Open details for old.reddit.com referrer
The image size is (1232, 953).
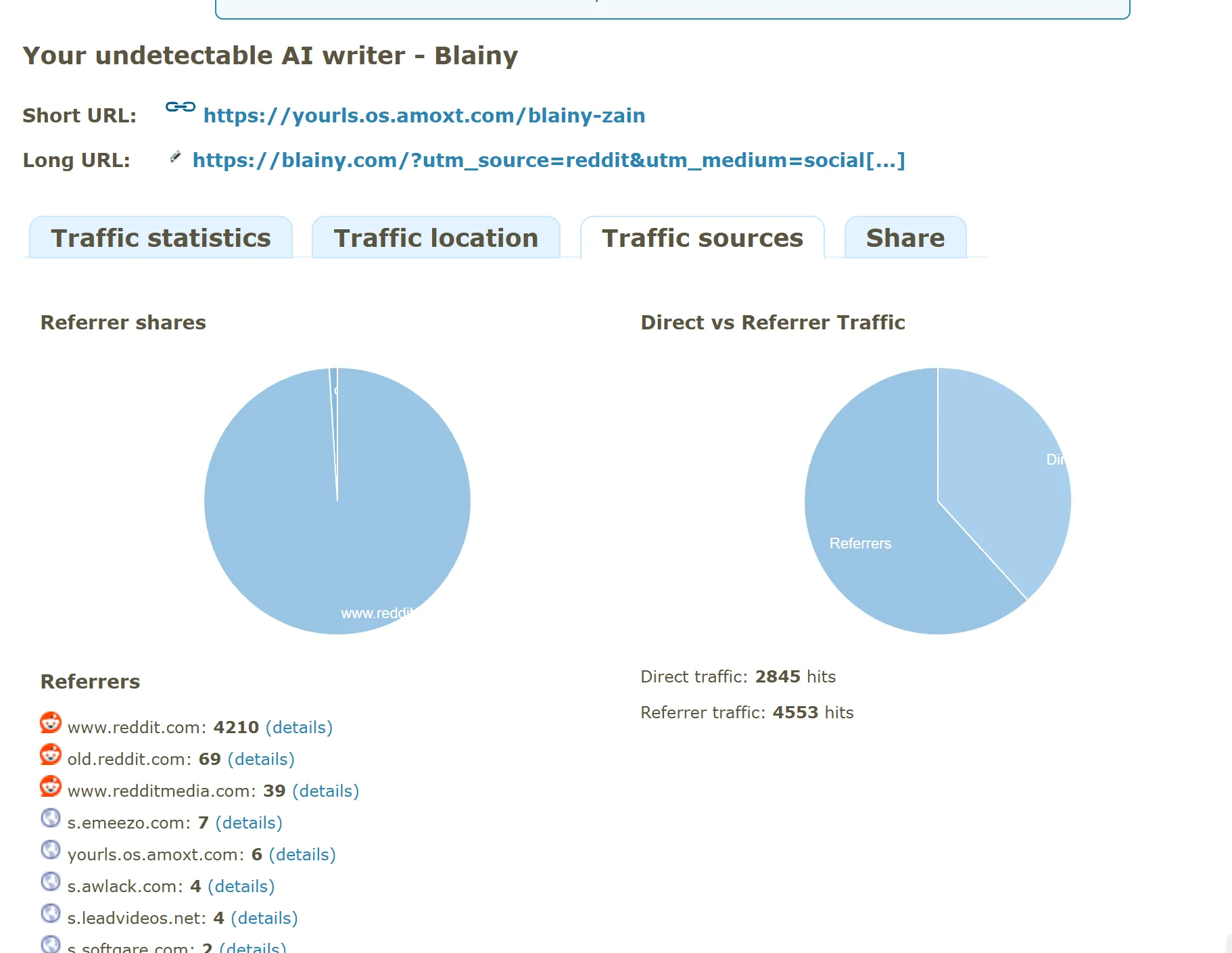261,759
